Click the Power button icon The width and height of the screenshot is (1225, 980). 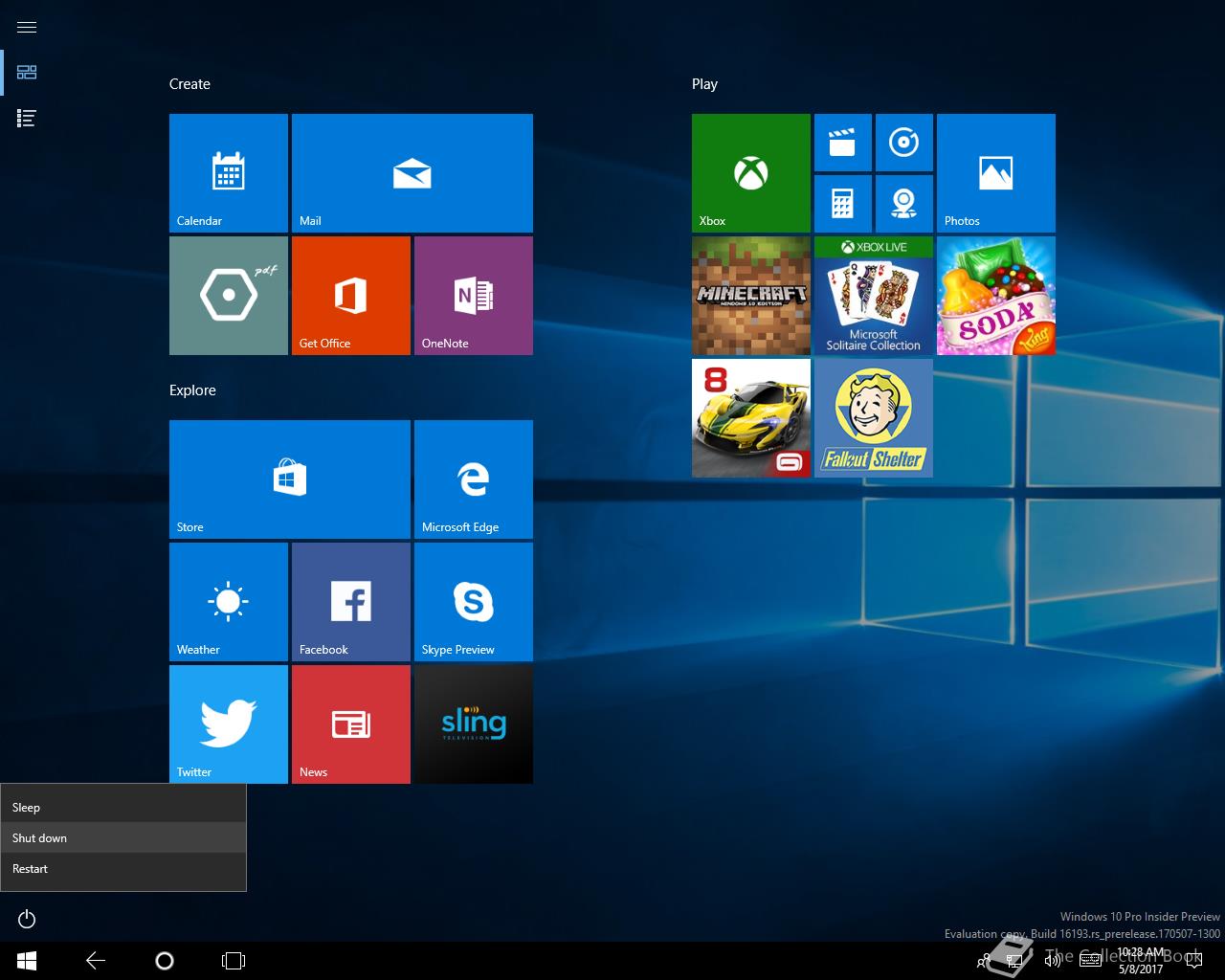[27, 919]
